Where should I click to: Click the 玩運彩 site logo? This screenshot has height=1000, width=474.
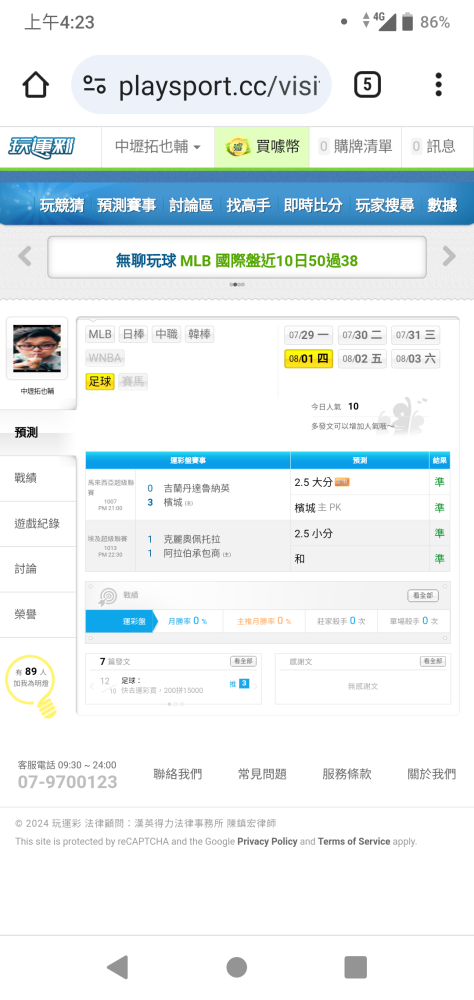pos(41,147)
